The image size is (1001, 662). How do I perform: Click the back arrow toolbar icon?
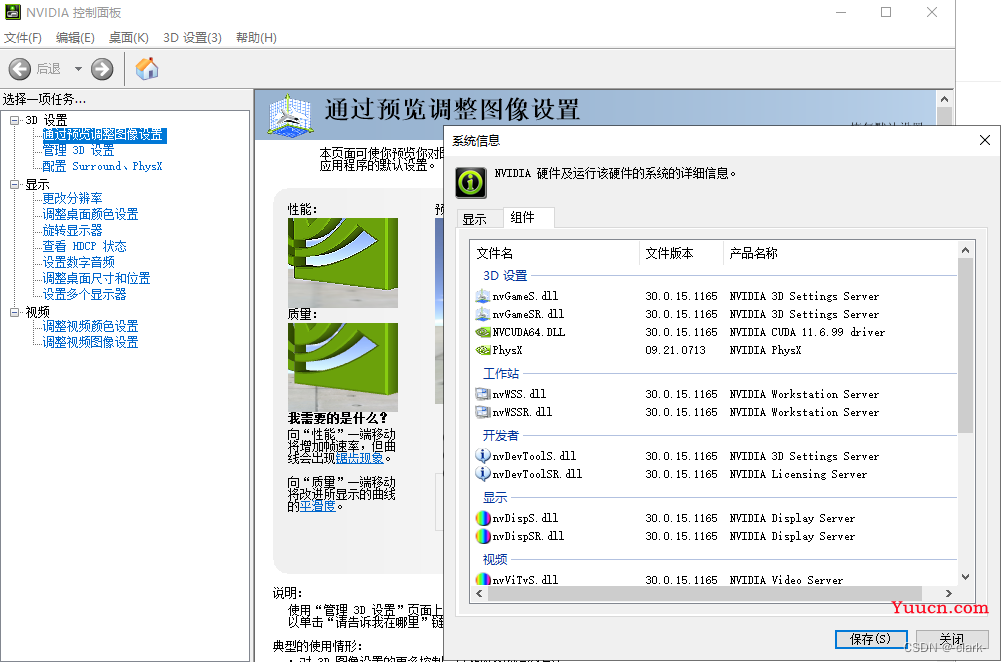coord(20,69)
